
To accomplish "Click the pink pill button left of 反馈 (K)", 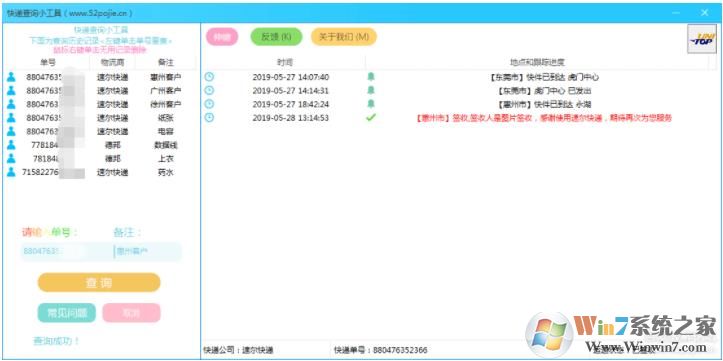I will 222,37.
